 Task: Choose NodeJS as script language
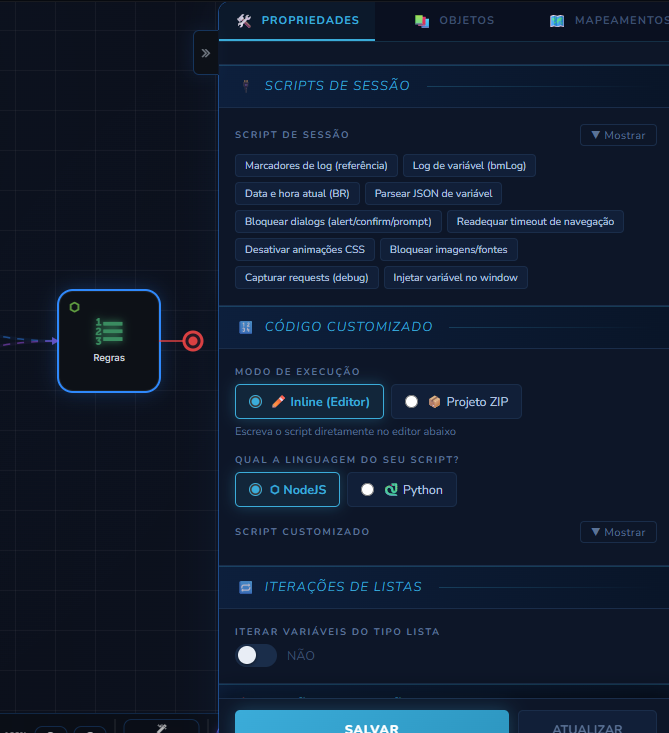(287, 489)
